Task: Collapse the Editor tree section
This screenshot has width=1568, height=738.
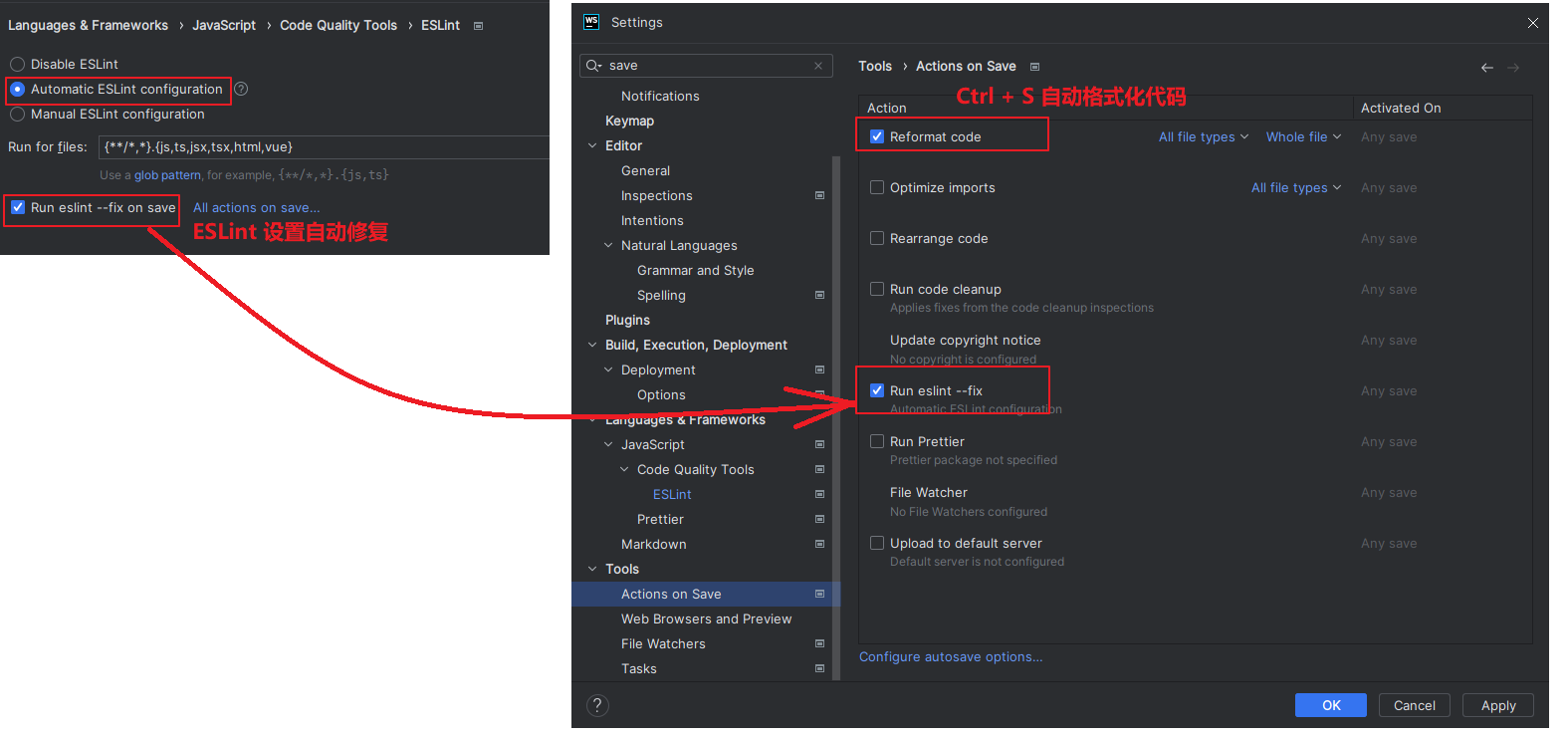Action: [592, 145]
